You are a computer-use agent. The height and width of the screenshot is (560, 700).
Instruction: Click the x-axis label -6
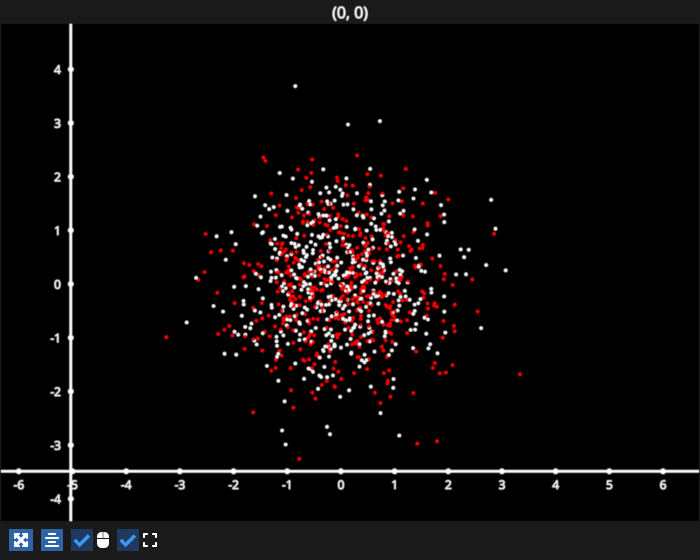click(18, 485)
